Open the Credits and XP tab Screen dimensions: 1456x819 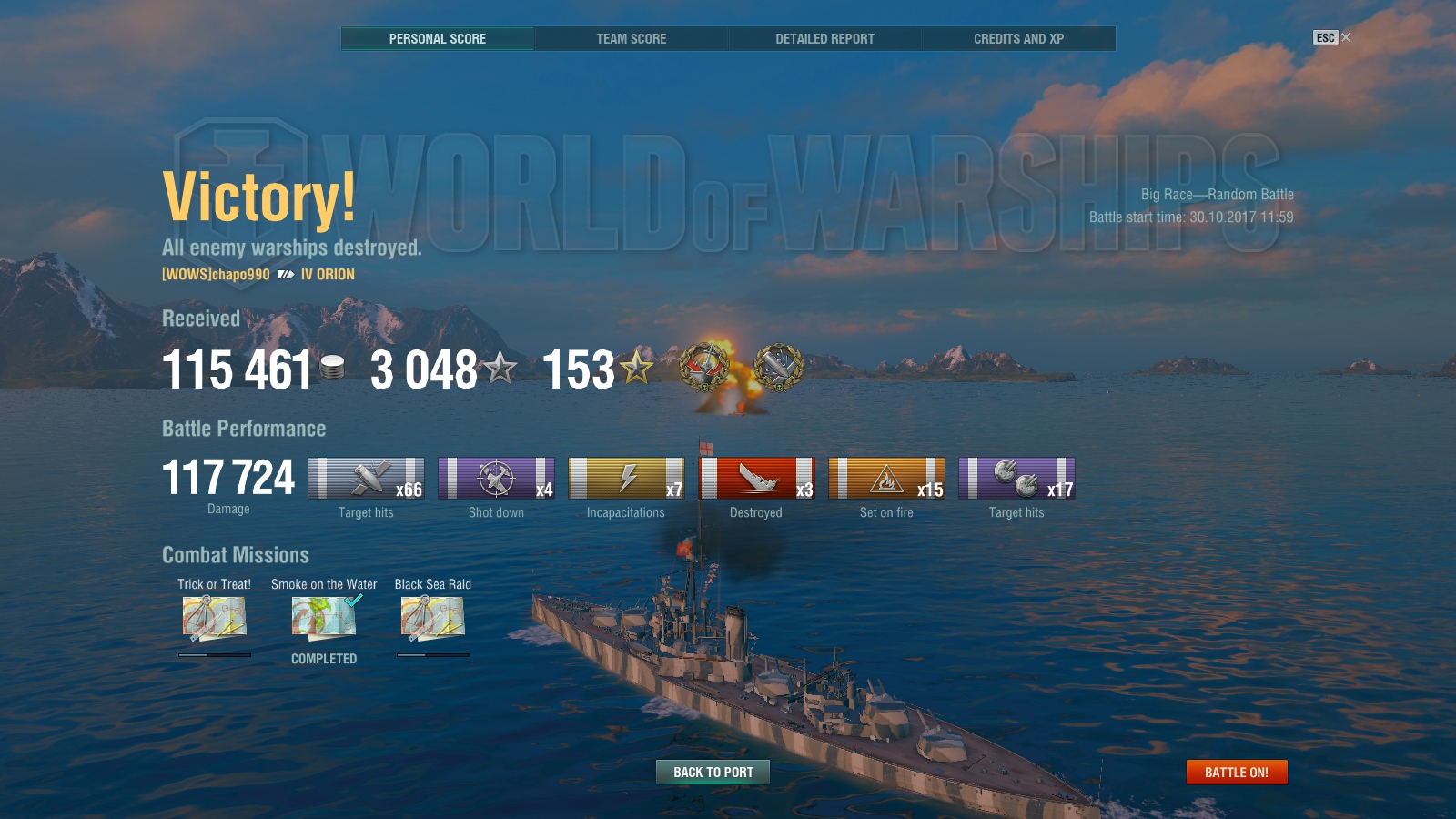pos(1018,38)
